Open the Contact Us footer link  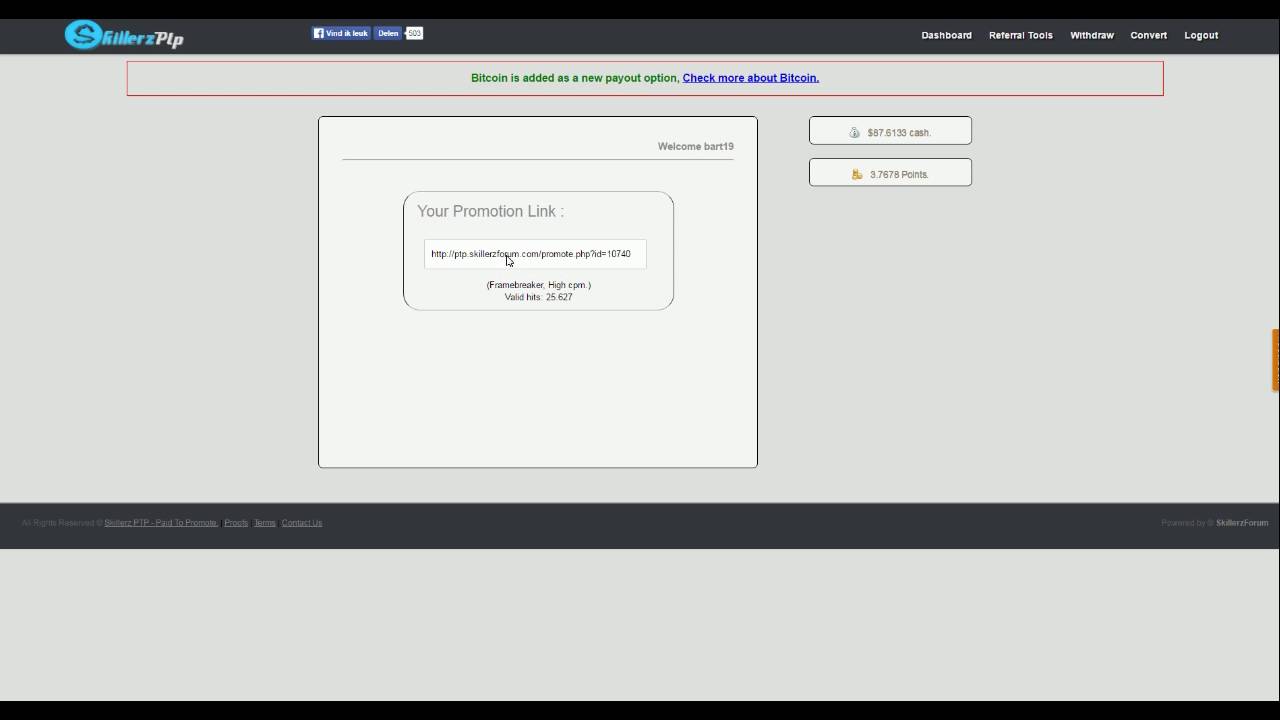click(302, 523)
